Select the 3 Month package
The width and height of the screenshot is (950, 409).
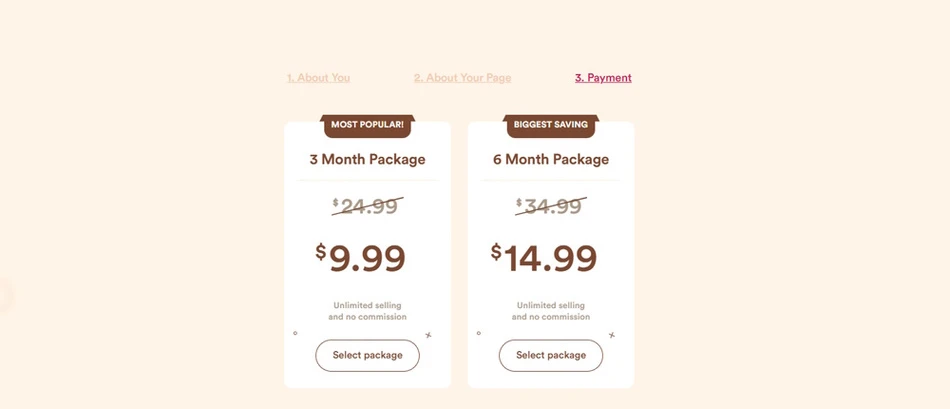click(x=367, y=355)
